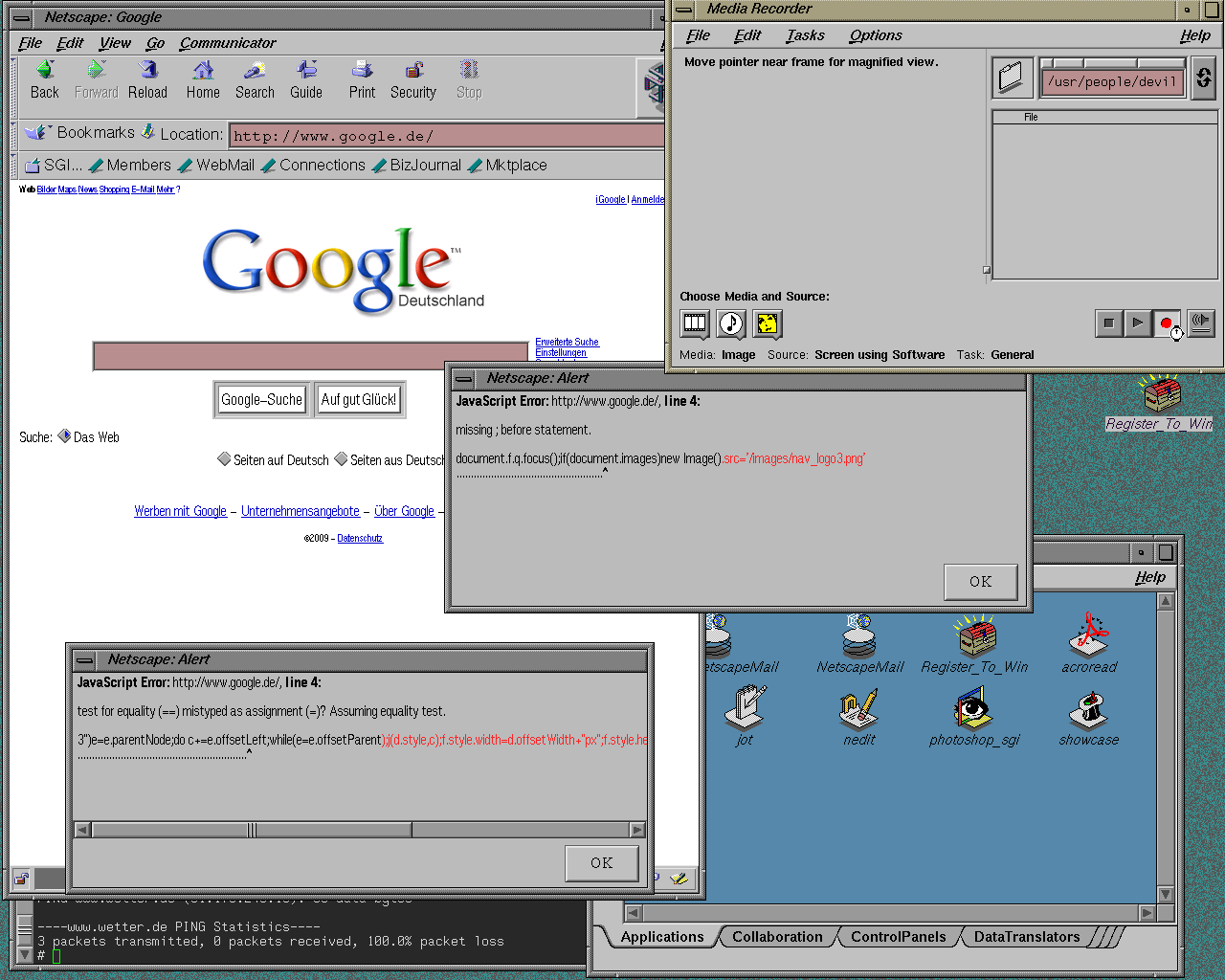The height and width of the screenshot is (980, 1225).
Task: Click the Forward toolbar icon
Action: (96, 80)
